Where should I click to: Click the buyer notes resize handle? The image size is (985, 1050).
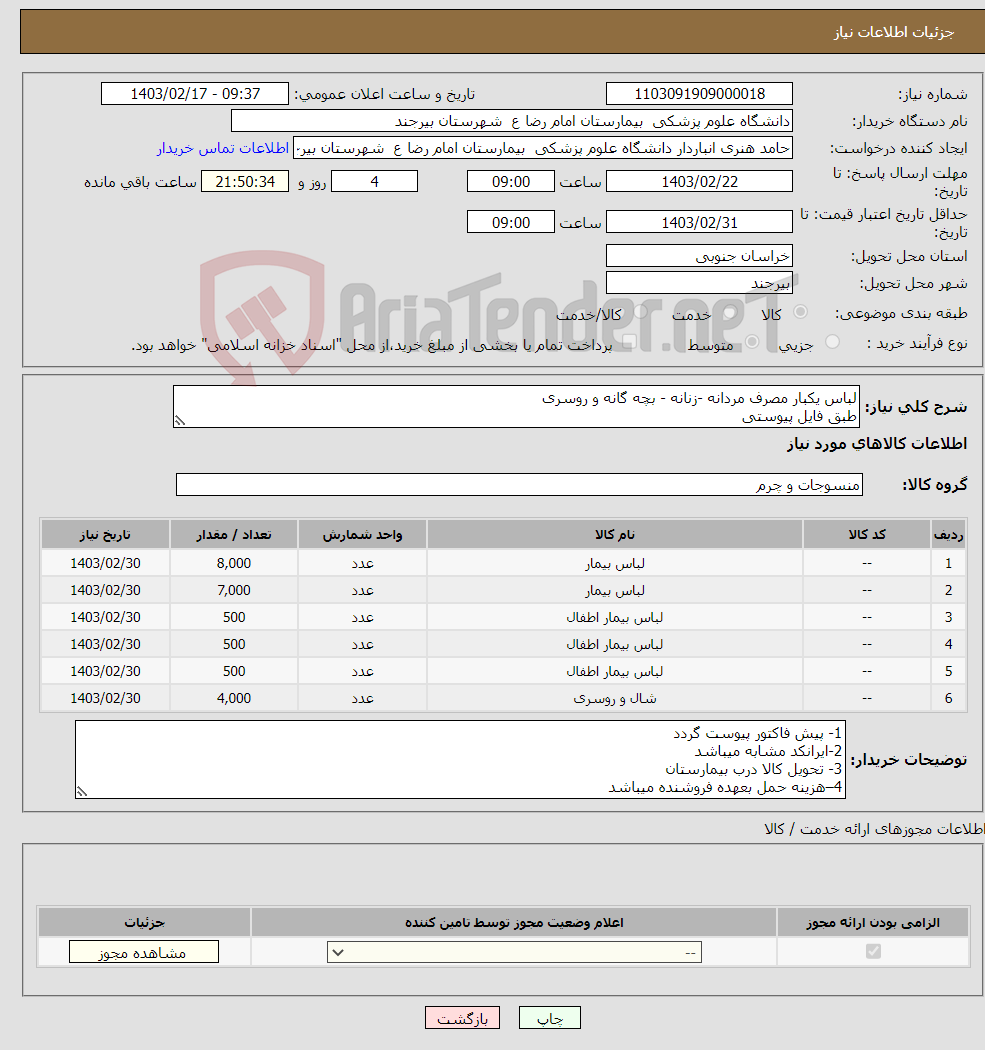click(x=82, y=792)
